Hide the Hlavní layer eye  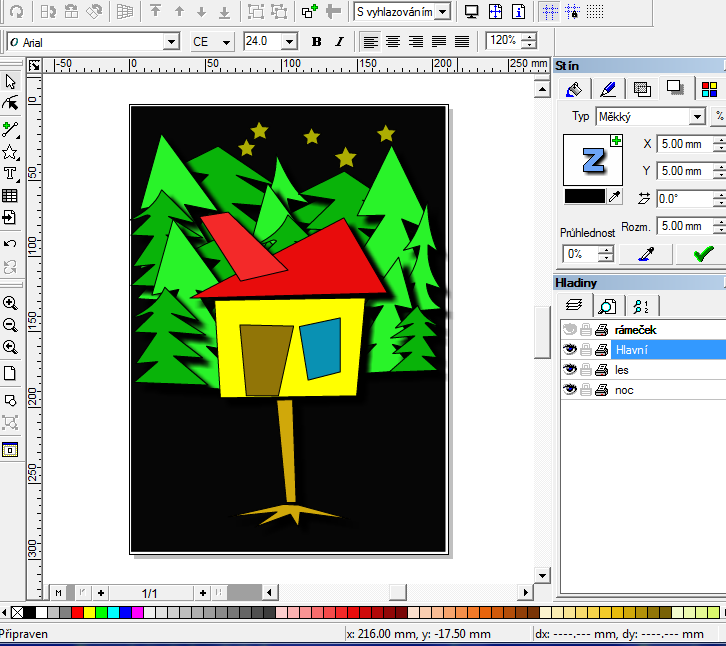(570, 350)
